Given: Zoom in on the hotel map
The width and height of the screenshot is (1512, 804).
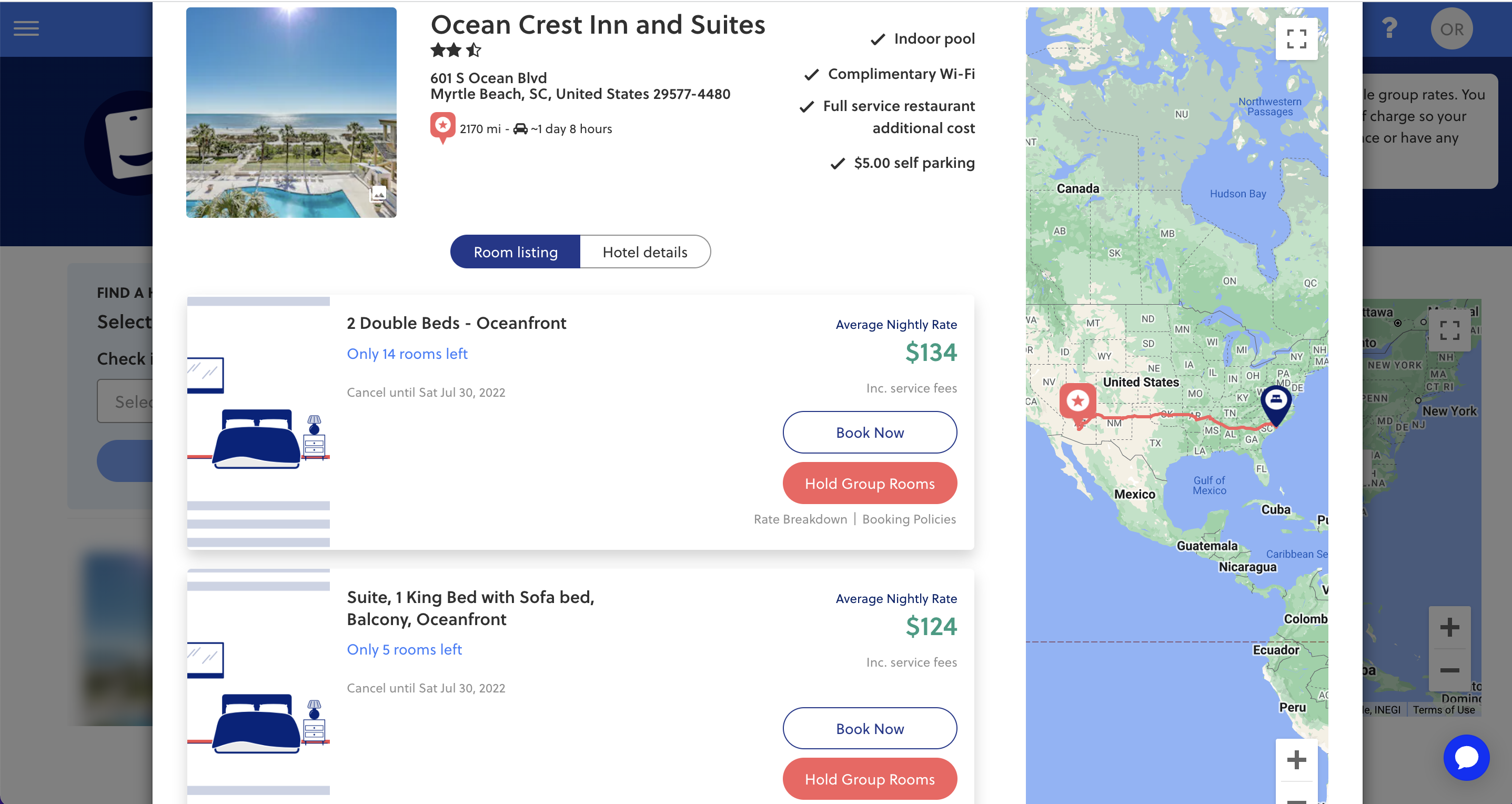Looking at the screenshot, I should 1296,760.
